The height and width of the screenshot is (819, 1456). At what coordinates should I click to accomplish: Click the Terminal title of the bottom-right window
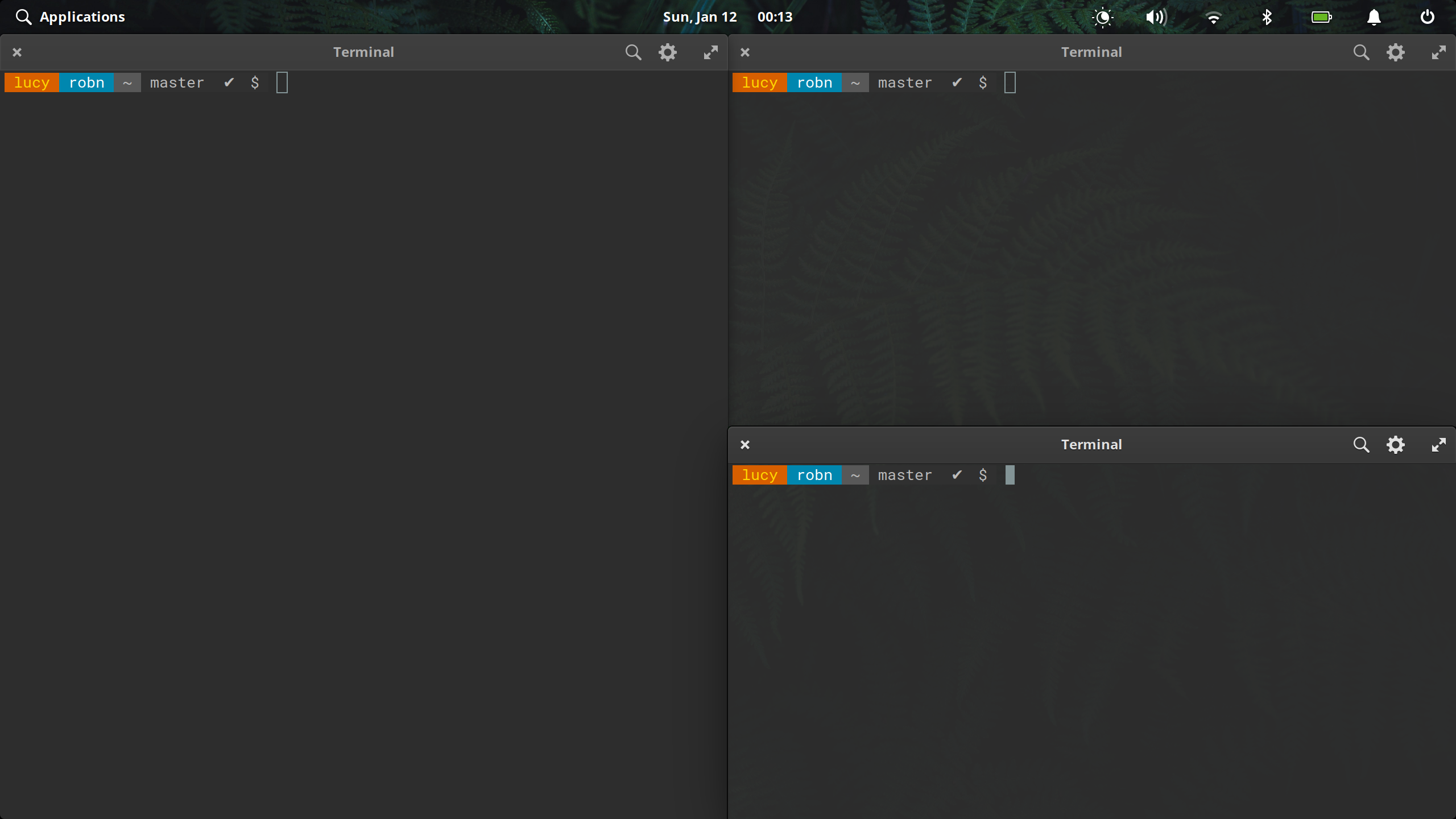click(1091, 445)
